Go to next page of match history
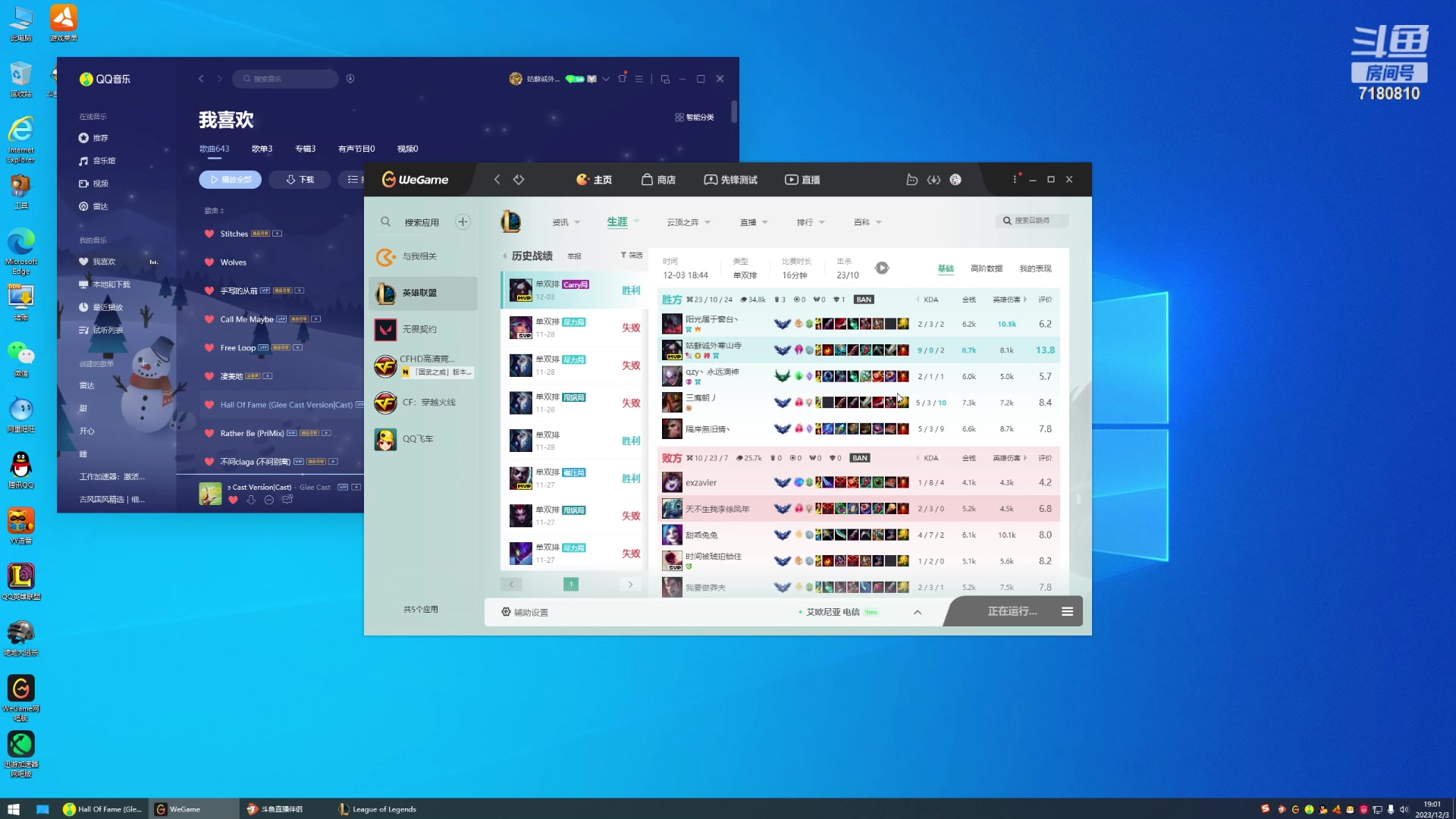Viewport: 1456px width, 819px height. point(630,585)
